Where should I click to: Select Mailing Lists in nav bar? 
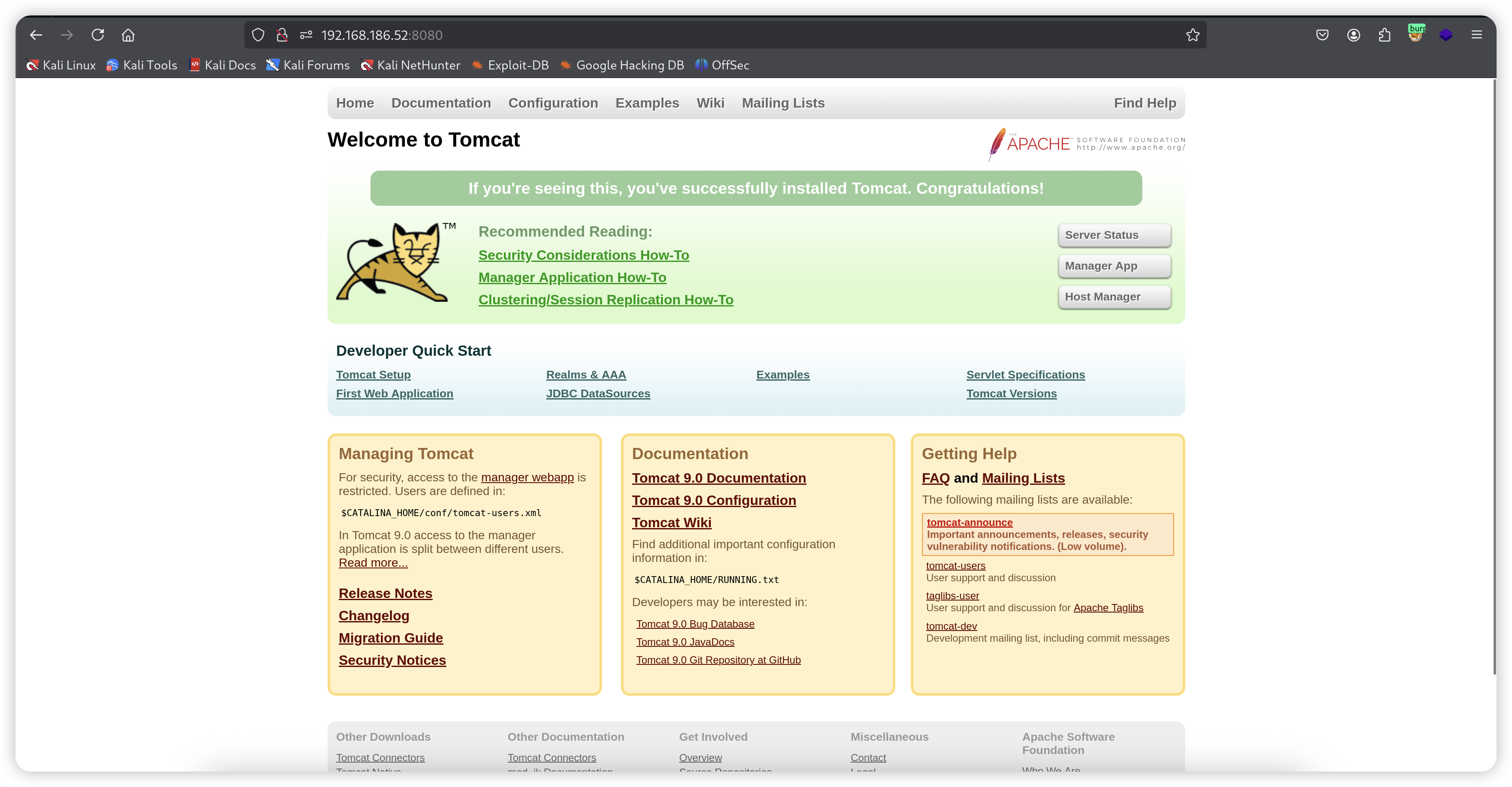tap(783, 103)
